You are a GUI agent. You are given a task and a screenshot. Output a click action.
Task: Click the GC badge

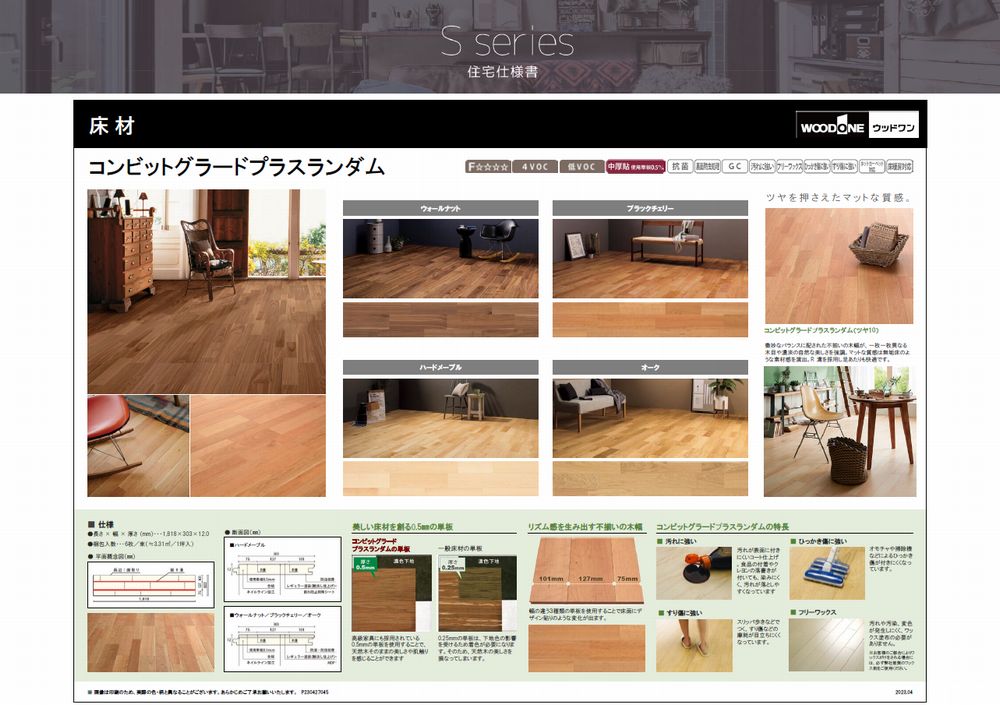pyautogui.click(x=734, y=167)
